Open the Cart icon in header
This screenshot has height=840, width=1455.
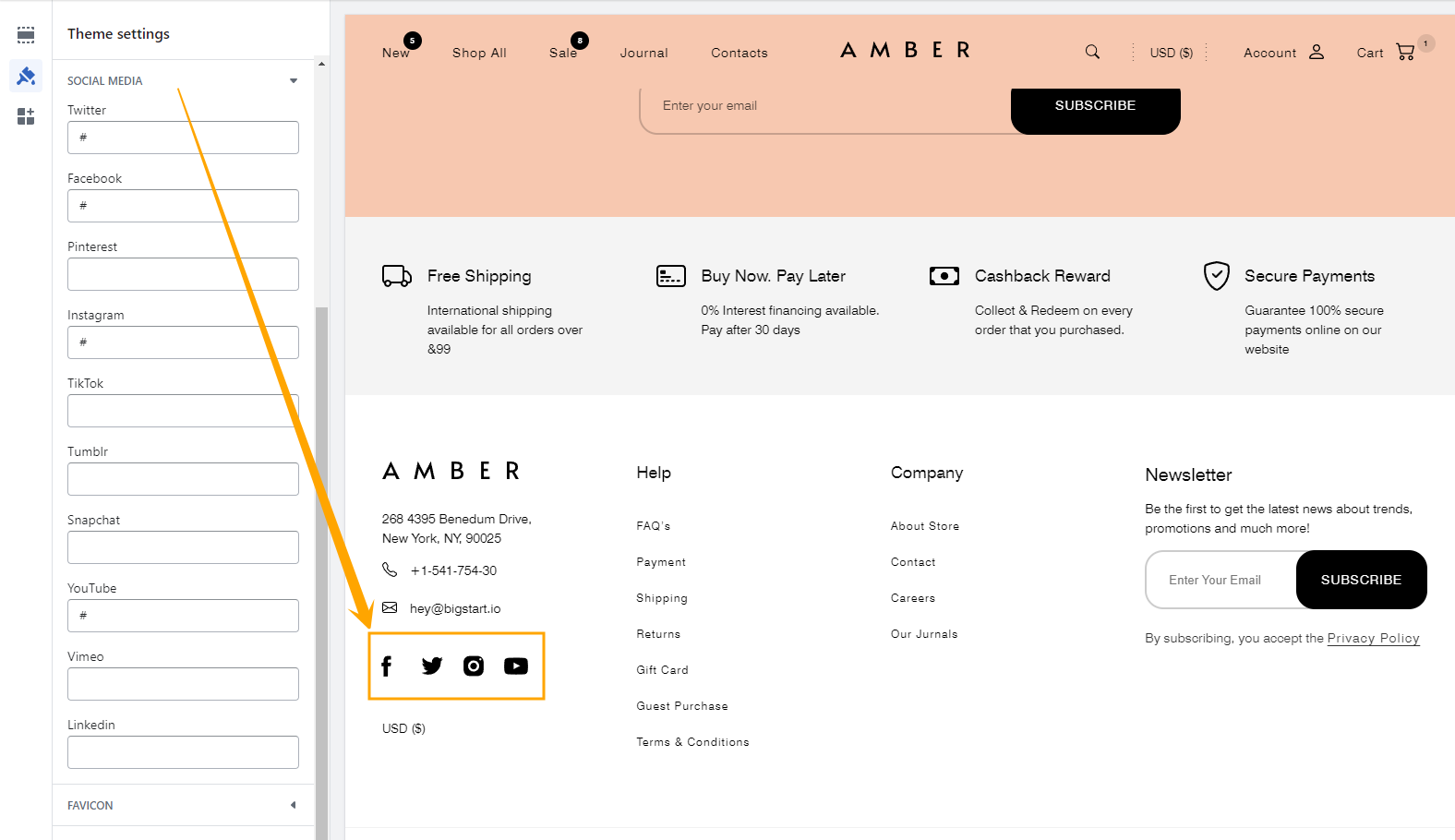[1405, 52]
